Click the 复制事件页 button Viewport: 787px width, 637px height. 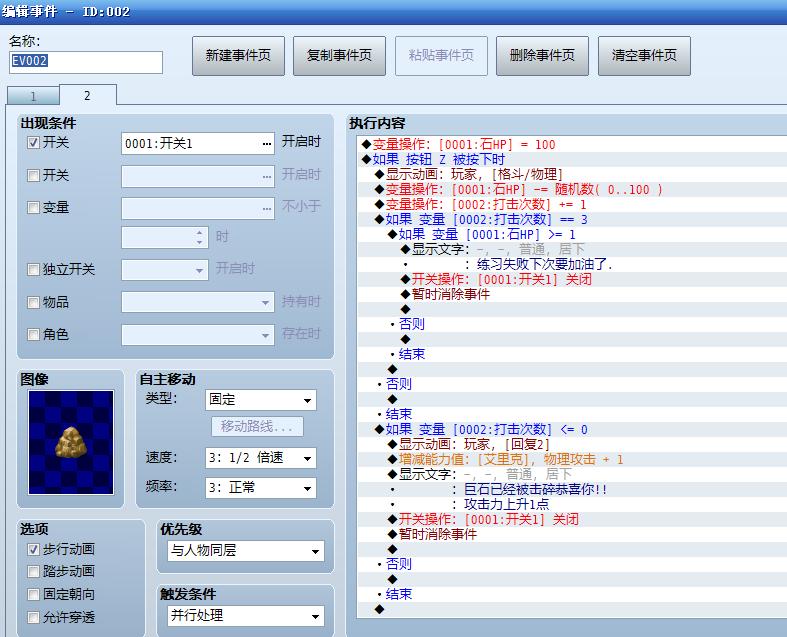pyautogui.click(x=339, y=56)
